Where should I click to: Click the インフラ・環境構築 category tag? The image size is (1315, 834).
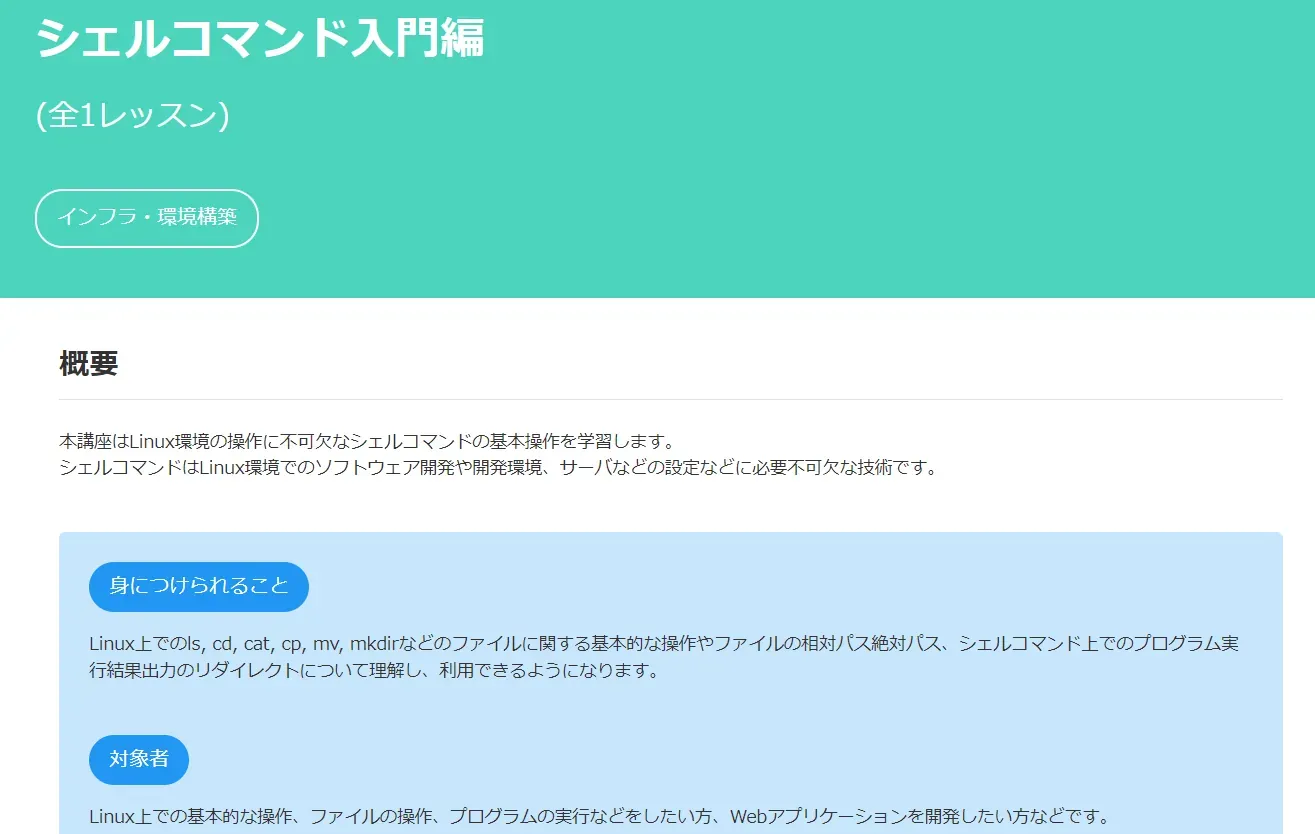tap(147, 218)
